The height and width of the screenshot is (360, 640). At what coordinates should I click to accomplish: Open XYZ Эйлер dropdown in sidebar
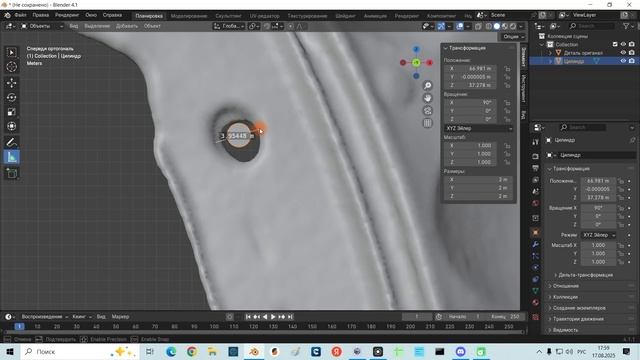[x=478, y=128]
